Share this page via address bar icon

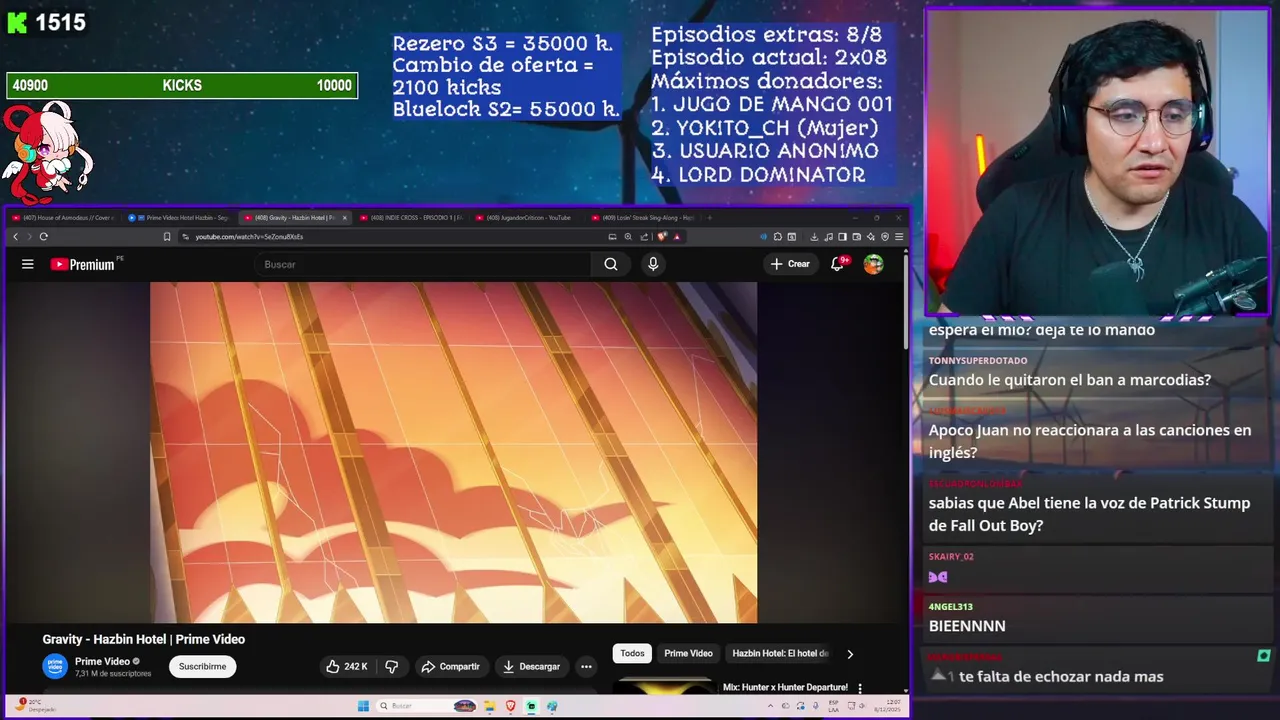pos(644,237)
